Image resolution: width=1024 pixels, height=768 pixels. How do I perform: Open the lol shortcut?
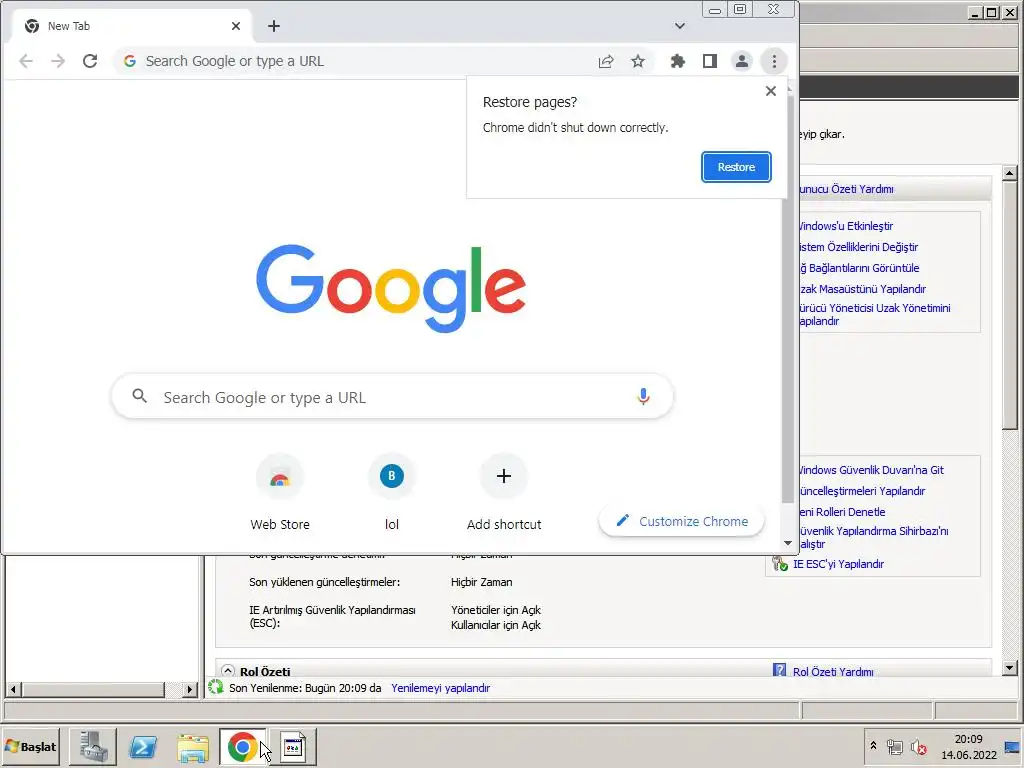pyautogui.click(x=391, y=493)
